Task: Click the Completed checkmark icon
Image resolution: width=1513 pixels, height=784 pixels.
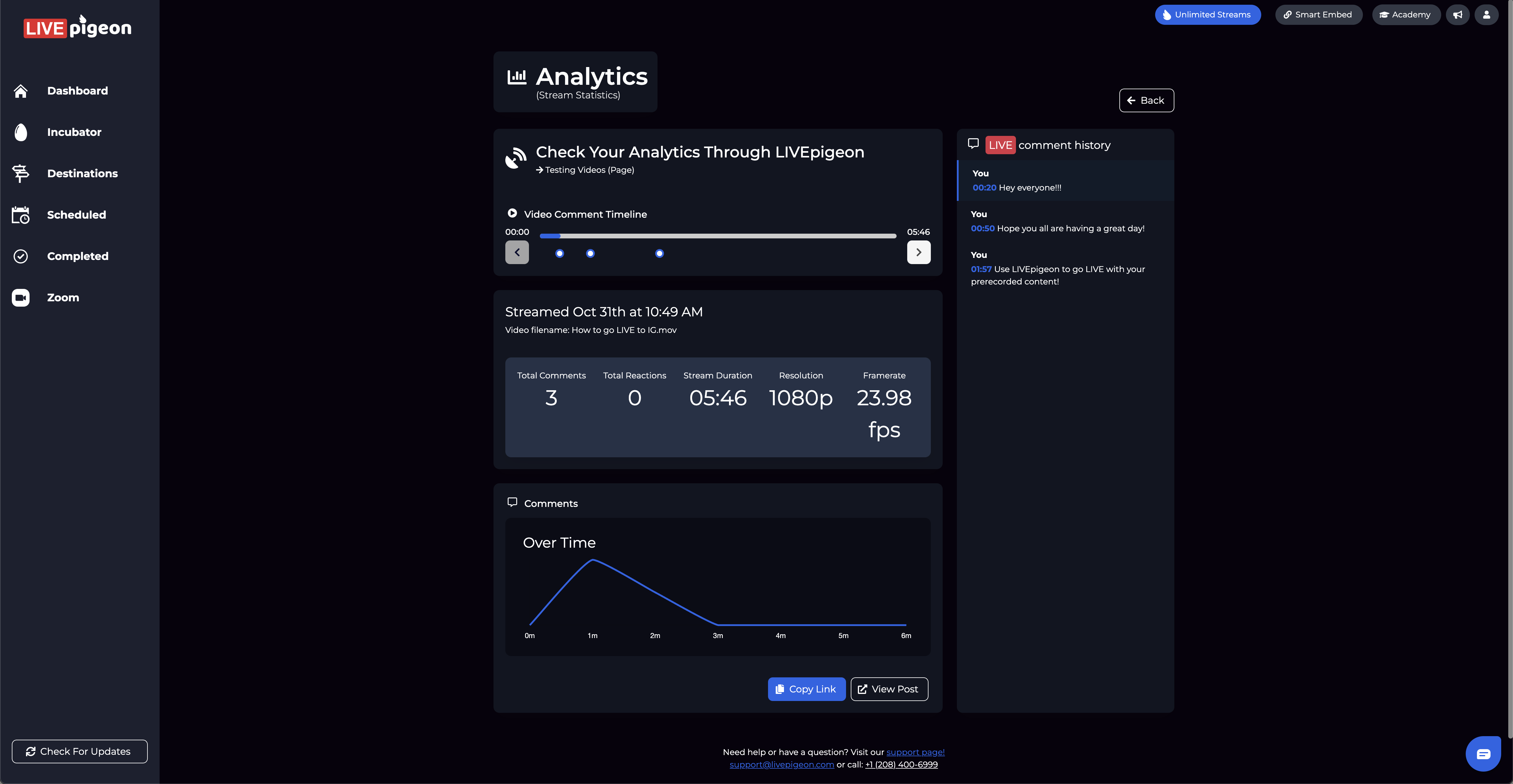Action: click(x=21, y=256)
